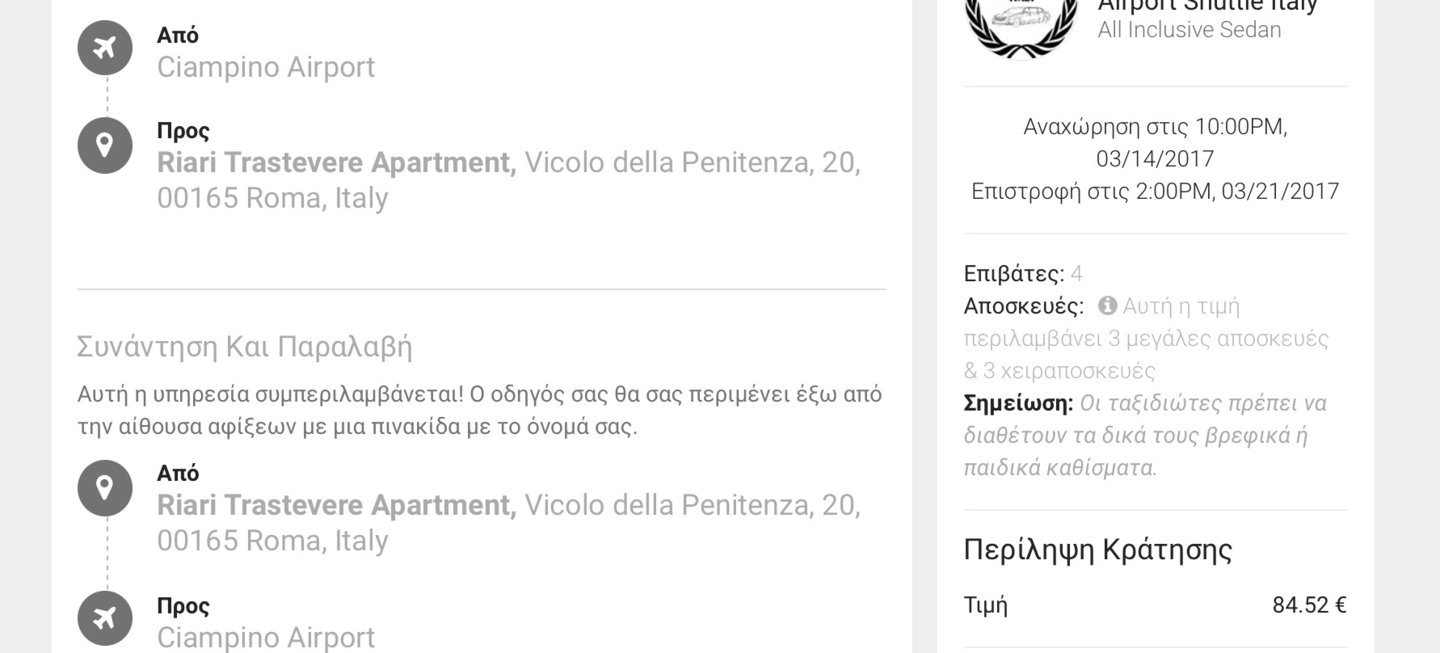Click the Επιστροφή στις 2:00PM return date

[1155, 191]
